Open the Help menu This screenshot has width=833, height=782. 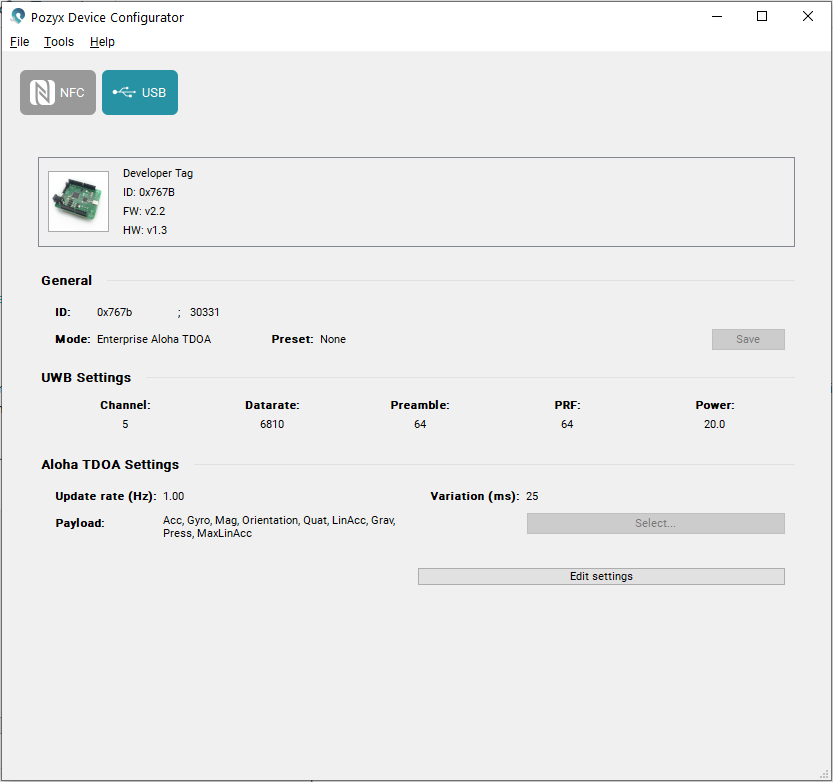[x=102, y=42]
